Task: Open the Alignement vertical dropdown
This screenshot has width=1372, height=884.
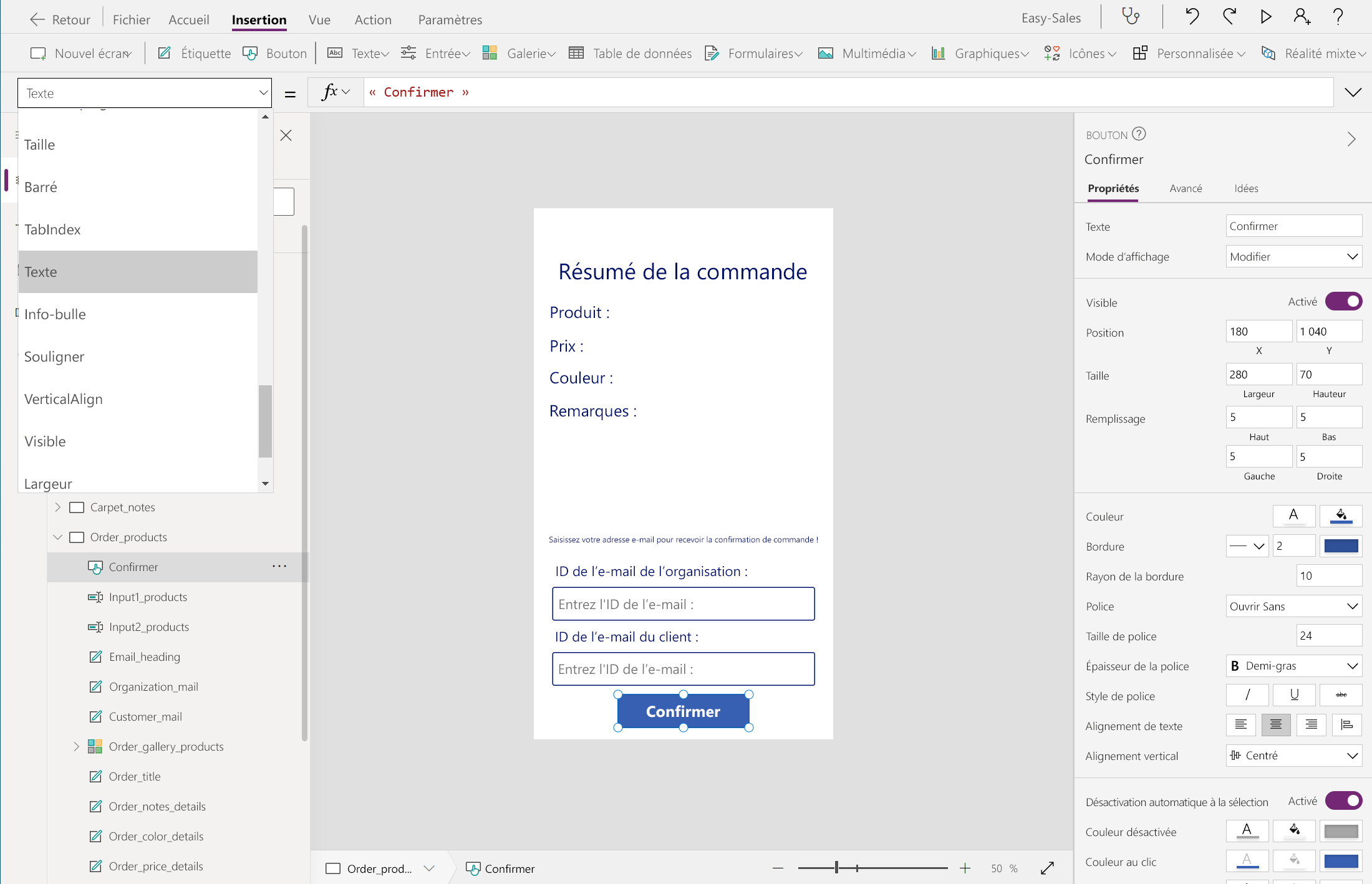Action: [1294, 756]
